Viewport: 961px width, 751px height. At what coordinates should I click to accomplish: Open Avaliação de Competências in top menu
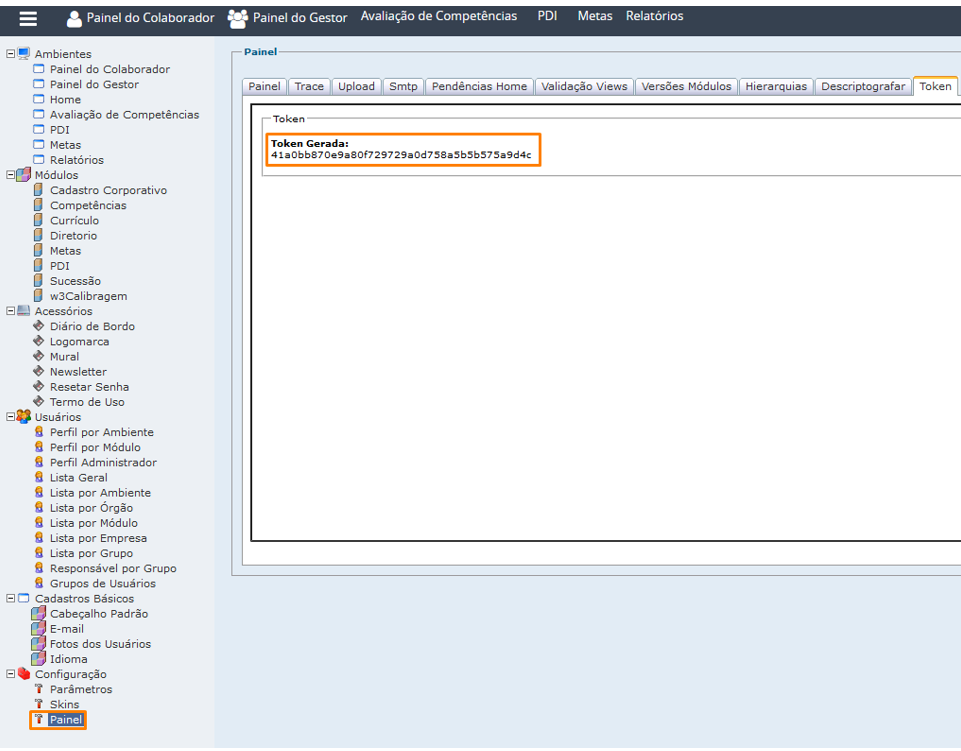[x=439, y=16]
